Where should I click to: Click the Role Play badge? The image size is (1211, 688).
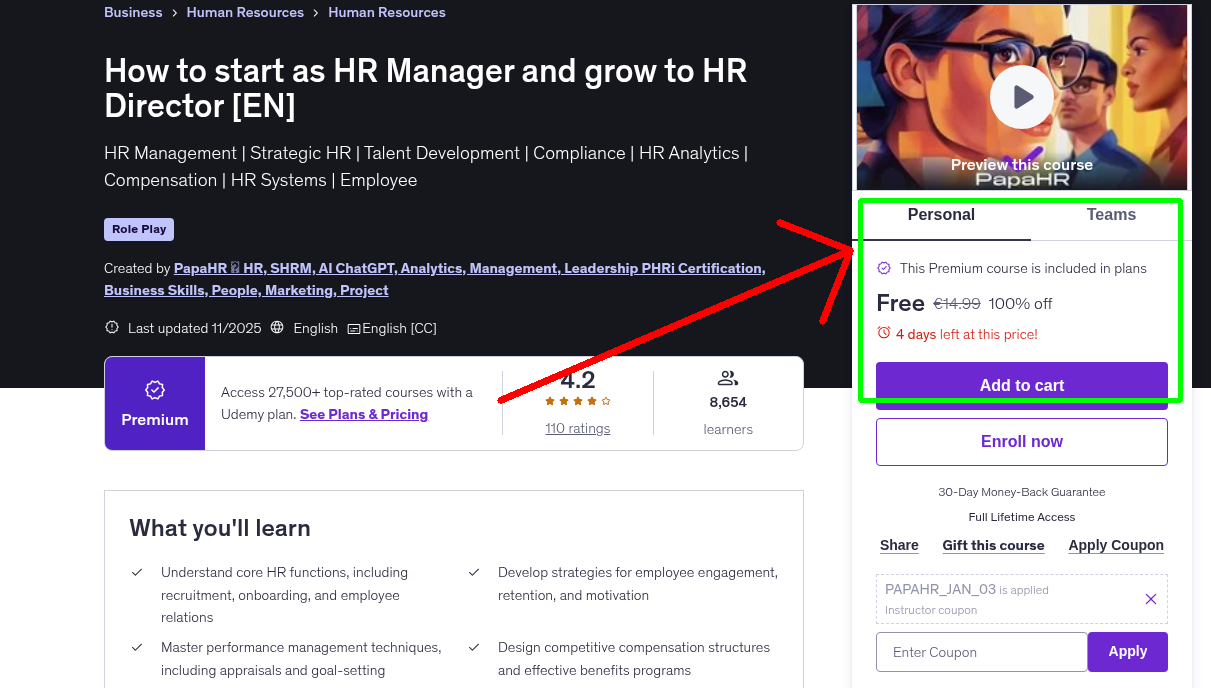pyautogui.click(x=138, y=229)
